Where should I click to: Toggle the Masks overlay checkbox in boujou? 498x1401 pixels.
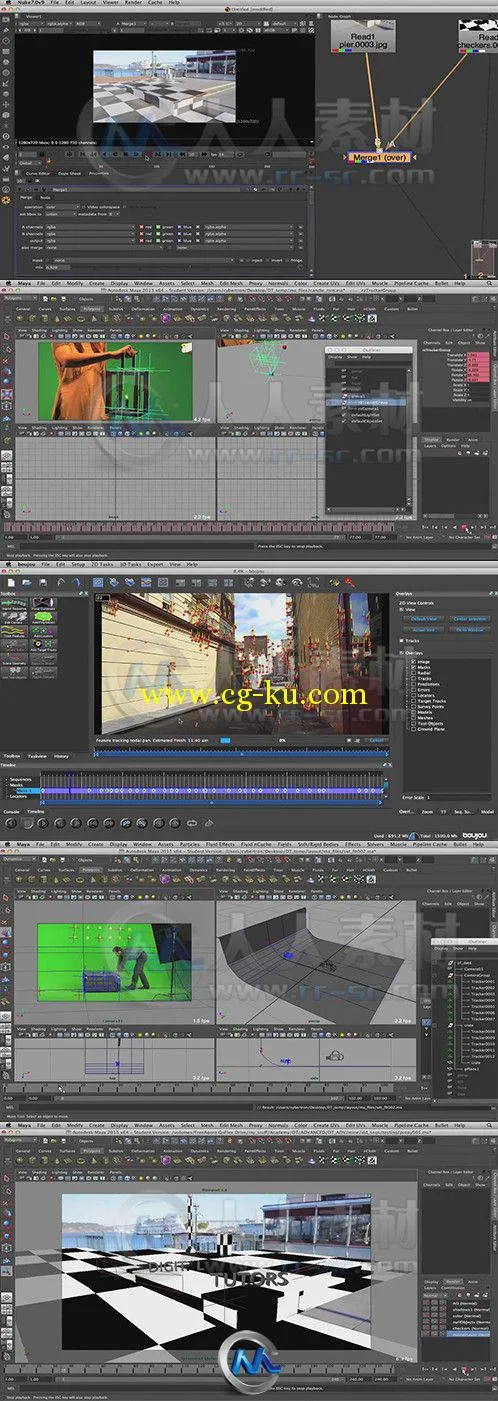coord(413,668)
